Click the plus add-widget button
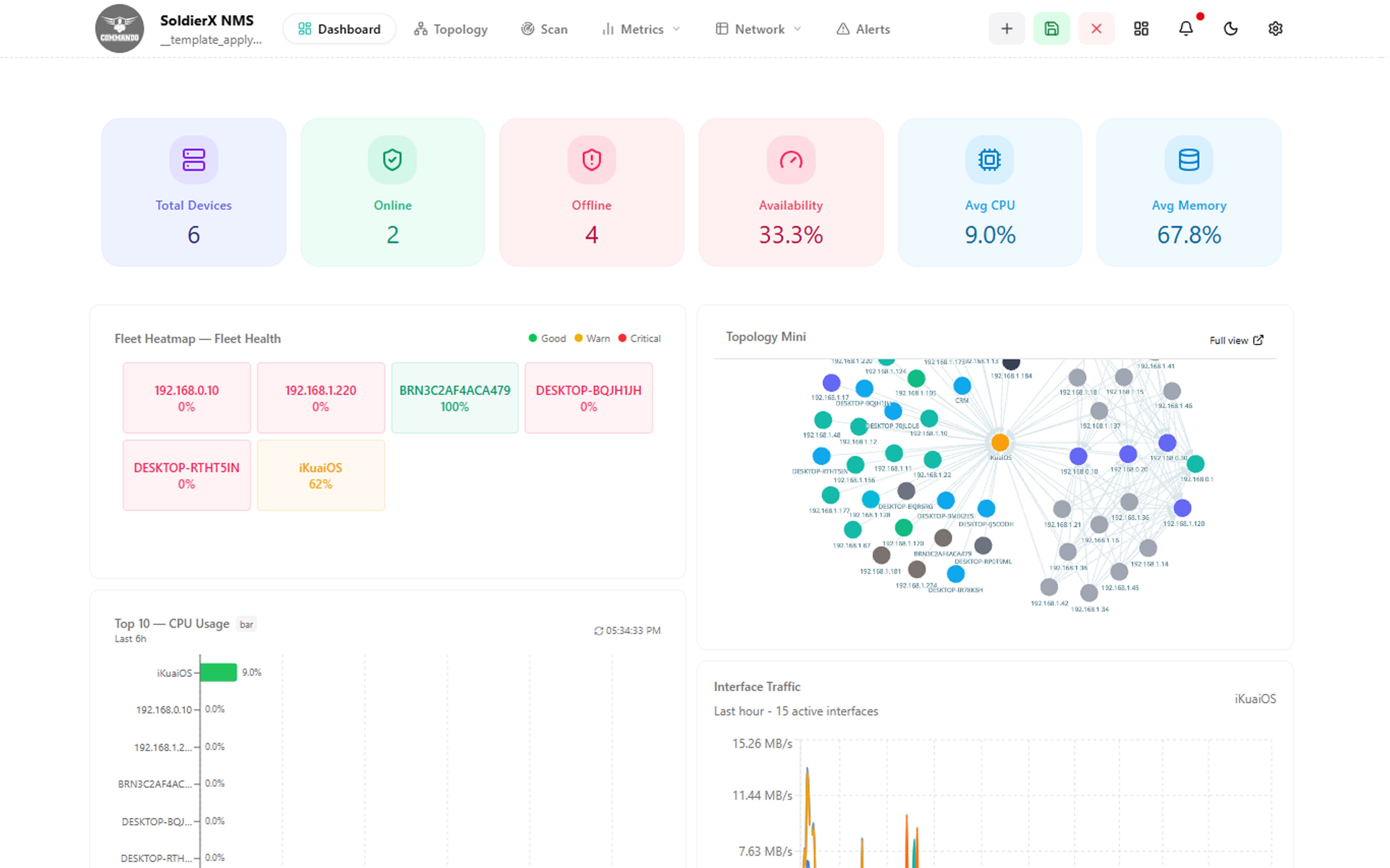 click(1007, 29)
